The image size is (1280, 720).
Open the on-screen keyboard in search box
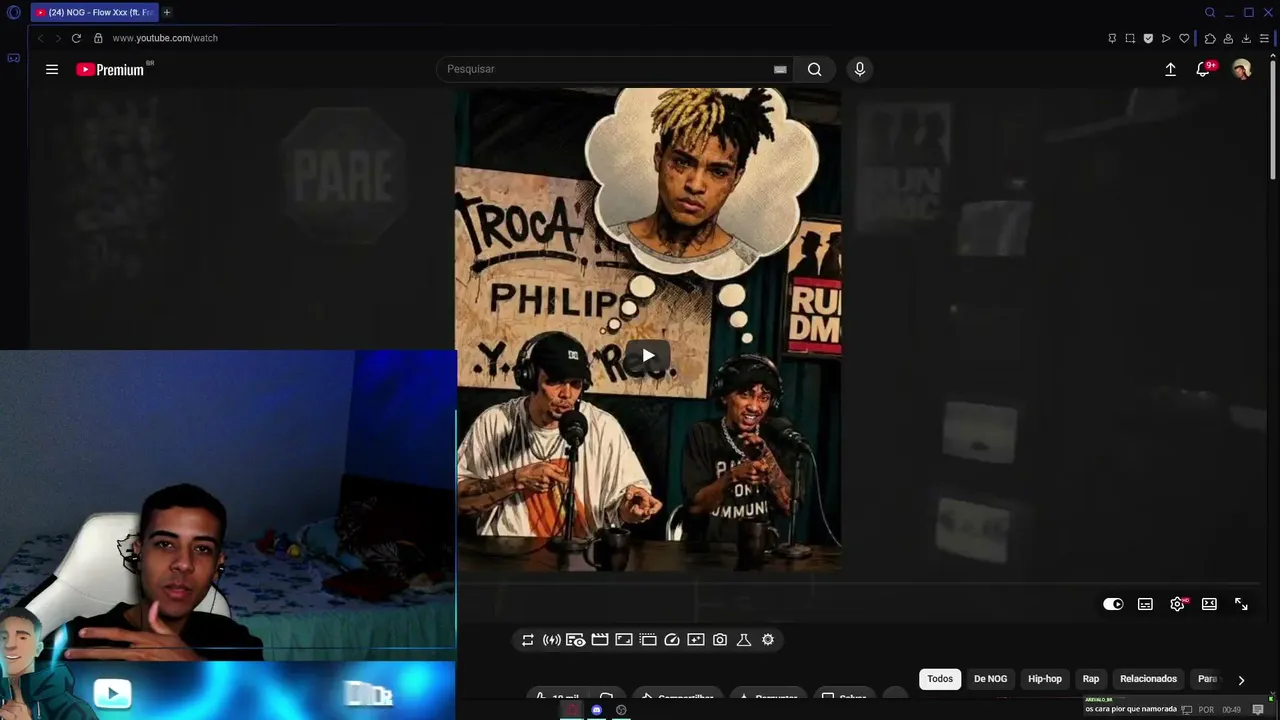click(x=780, y=69)
